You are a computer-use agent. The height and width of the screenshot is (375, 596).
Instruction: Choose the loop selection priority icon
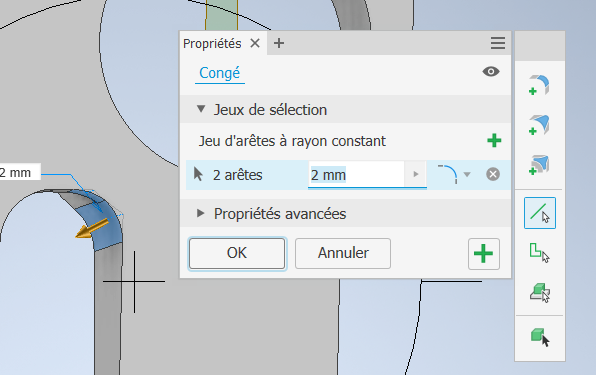pyautogui.click(x=540, y=253)
